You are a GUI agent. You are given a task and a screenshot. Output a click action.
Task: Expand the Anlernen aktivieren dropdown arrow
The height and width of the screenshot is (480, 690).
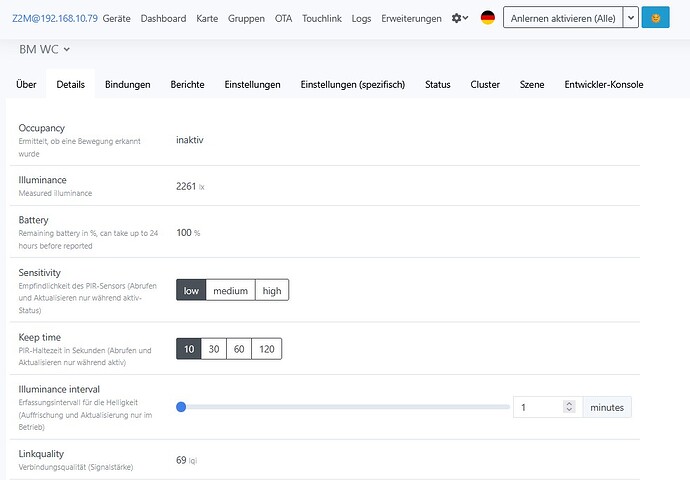tap(631, 18)
